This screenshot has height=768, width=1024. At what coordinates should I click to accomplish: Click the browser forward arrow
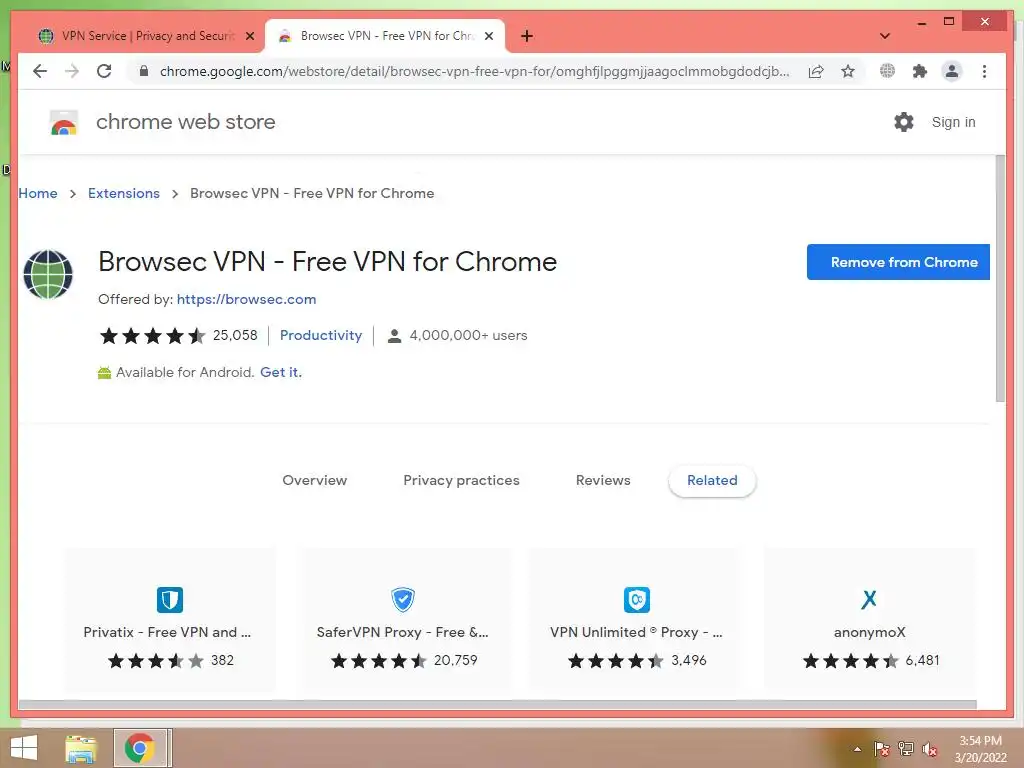pos(72,71)
